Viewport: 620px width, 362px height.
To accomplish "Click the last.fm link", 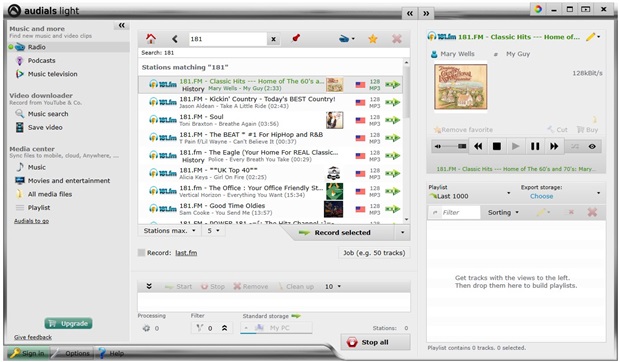I will [x=186, y=253].
